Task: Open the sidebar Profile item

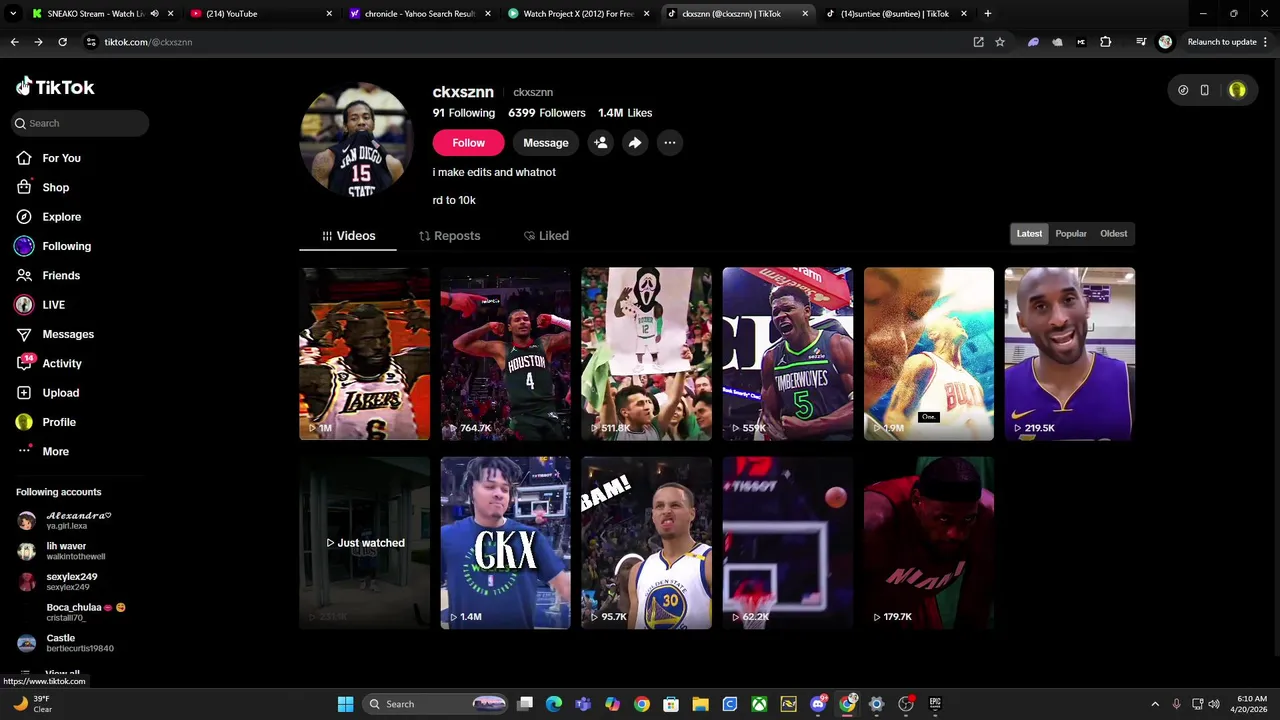Action: [x=58, y=422]
